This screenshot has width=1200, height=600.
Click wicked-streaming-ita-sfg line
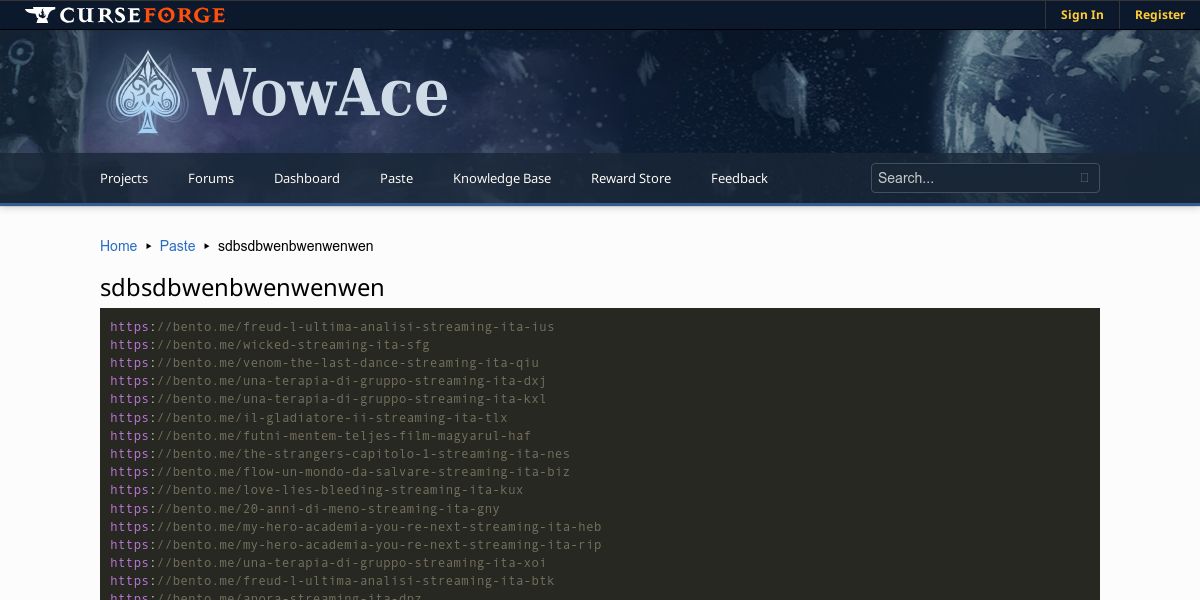[x=270, y=345]
